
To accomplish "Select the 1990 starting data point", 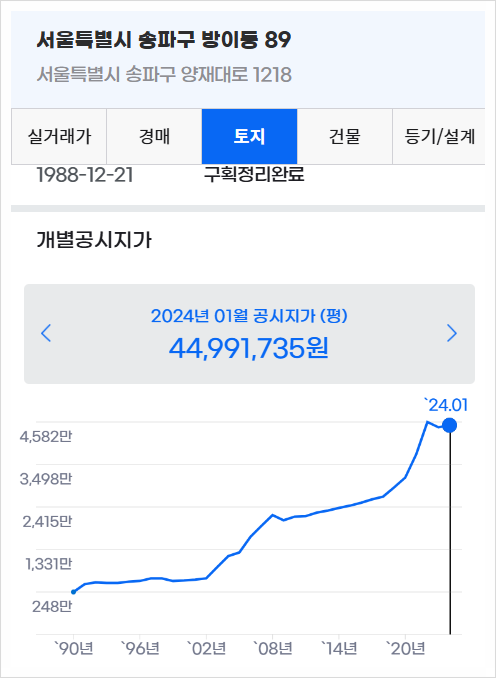I will coord(74,592).
